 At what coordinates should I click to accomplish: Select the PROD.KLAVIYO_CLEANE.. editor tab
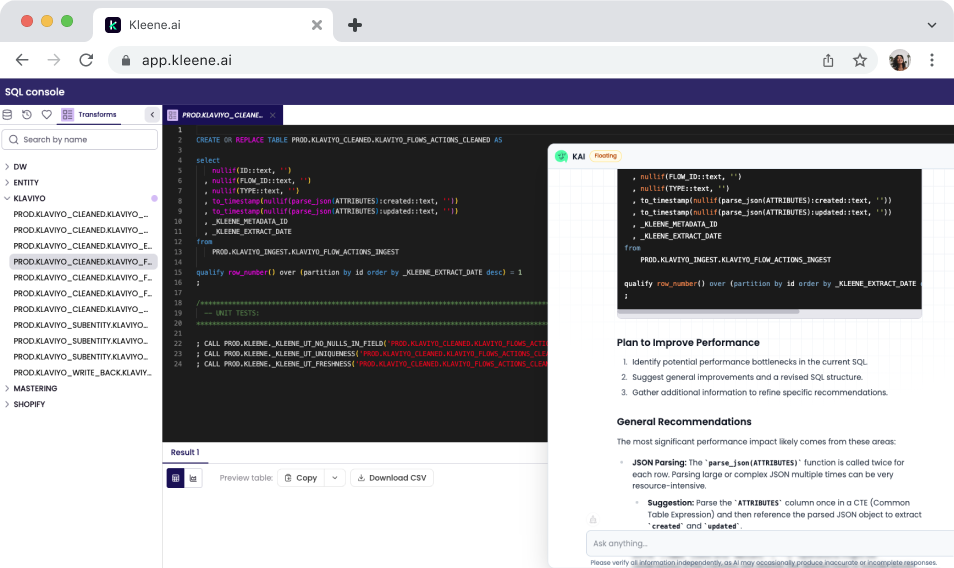pyautogui.click(x=222, y=115)
